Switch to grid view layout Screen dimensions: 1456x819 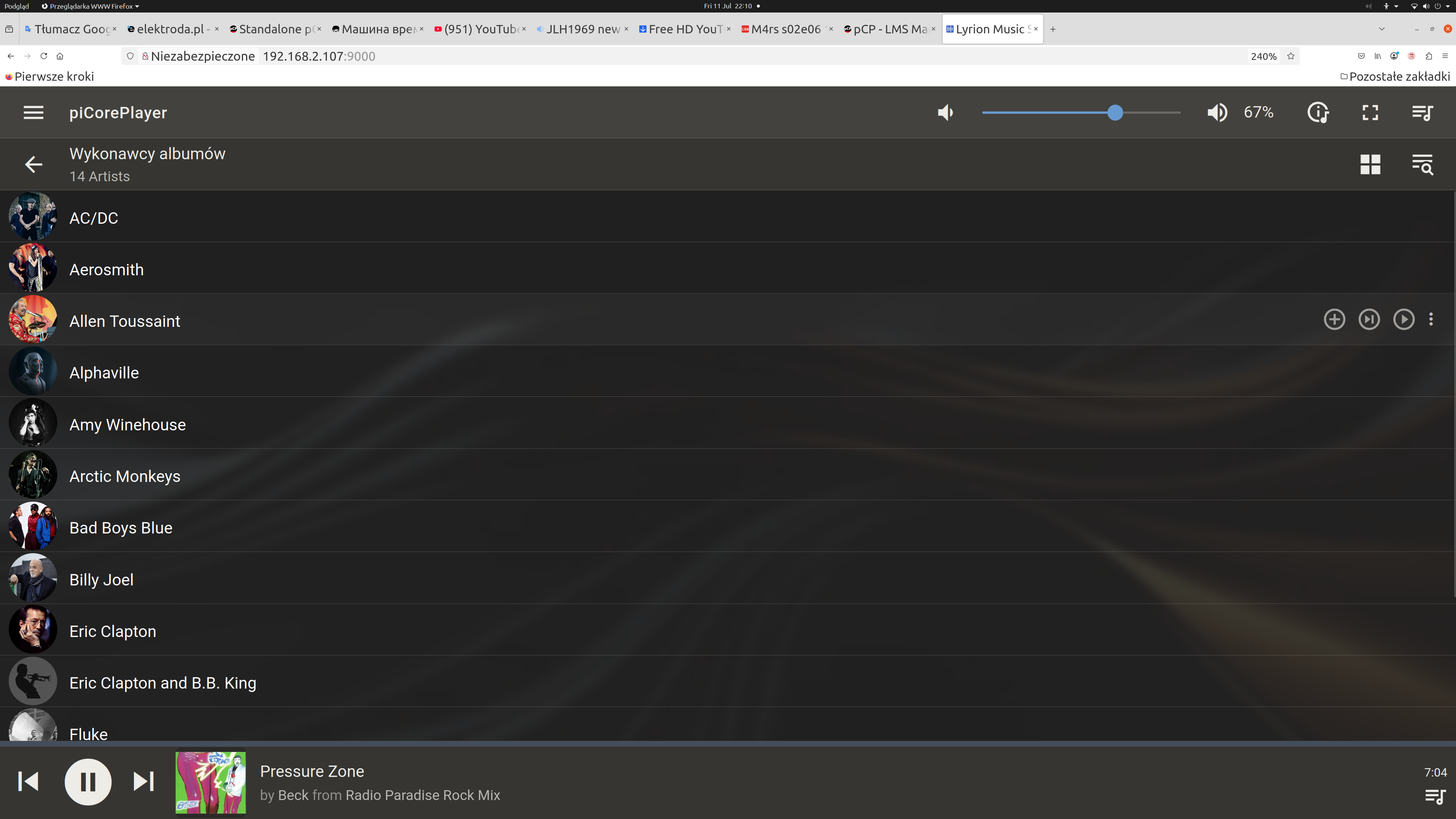[1370, 165]
